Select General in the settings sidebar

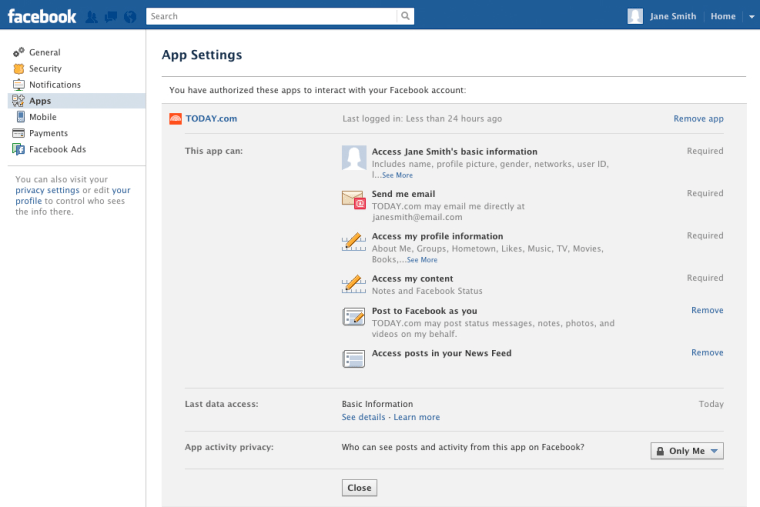tap(45, 52)
